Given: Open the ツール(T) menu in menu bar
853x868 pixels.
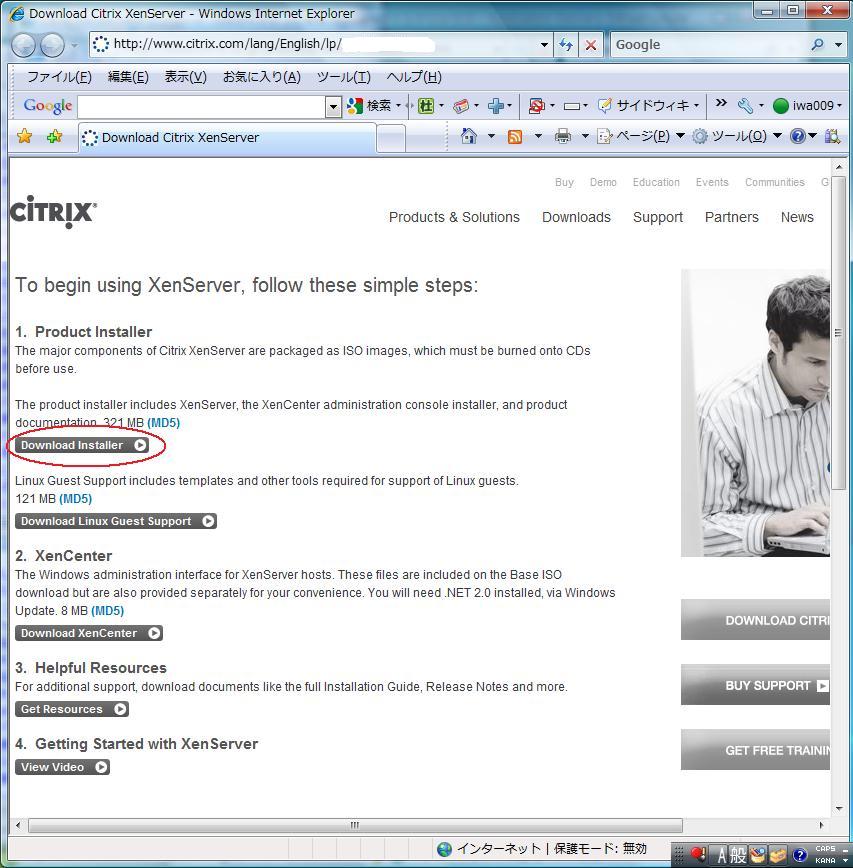Looking at the screenshot, I should 344,77.
